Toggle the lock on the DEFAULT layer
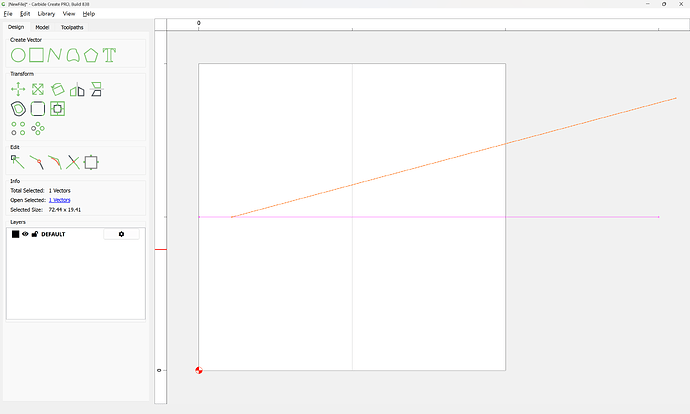 click(35, 234)
